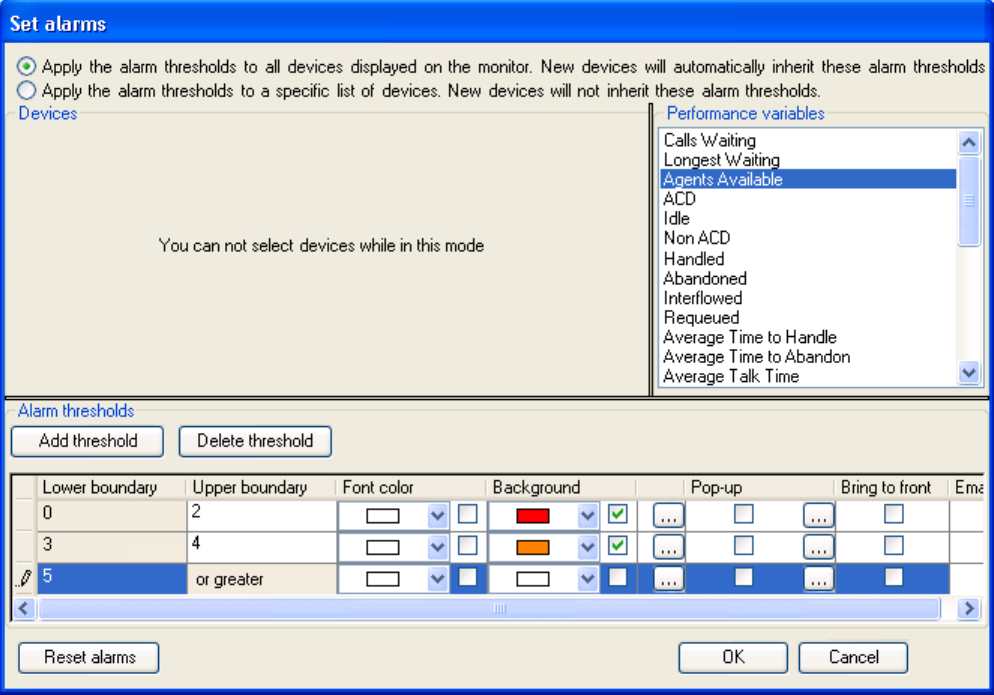The image size is (994, 695).
Task: Click upper boundary field containing 2
Action: 260,514
